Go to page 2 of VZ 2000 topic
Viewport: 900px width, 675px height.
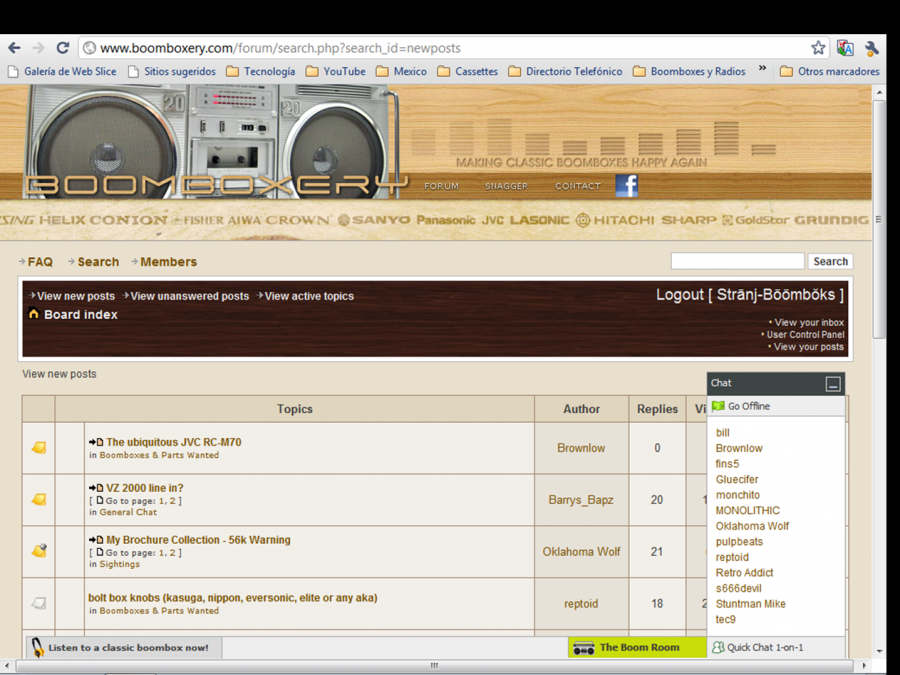pos(172,501)
